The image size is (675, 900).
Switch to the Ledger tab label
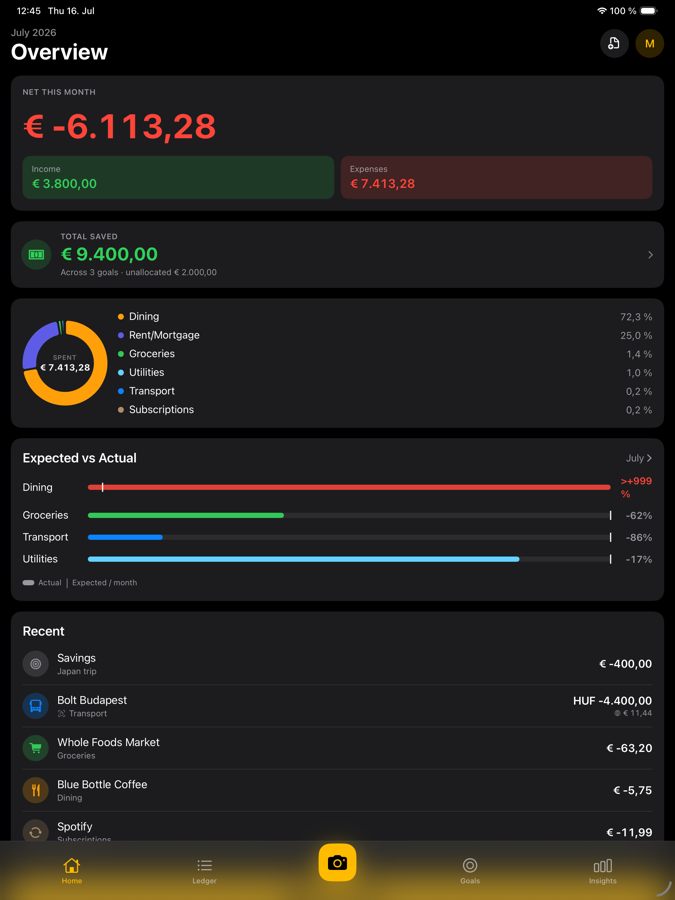[x=204, y=881]
